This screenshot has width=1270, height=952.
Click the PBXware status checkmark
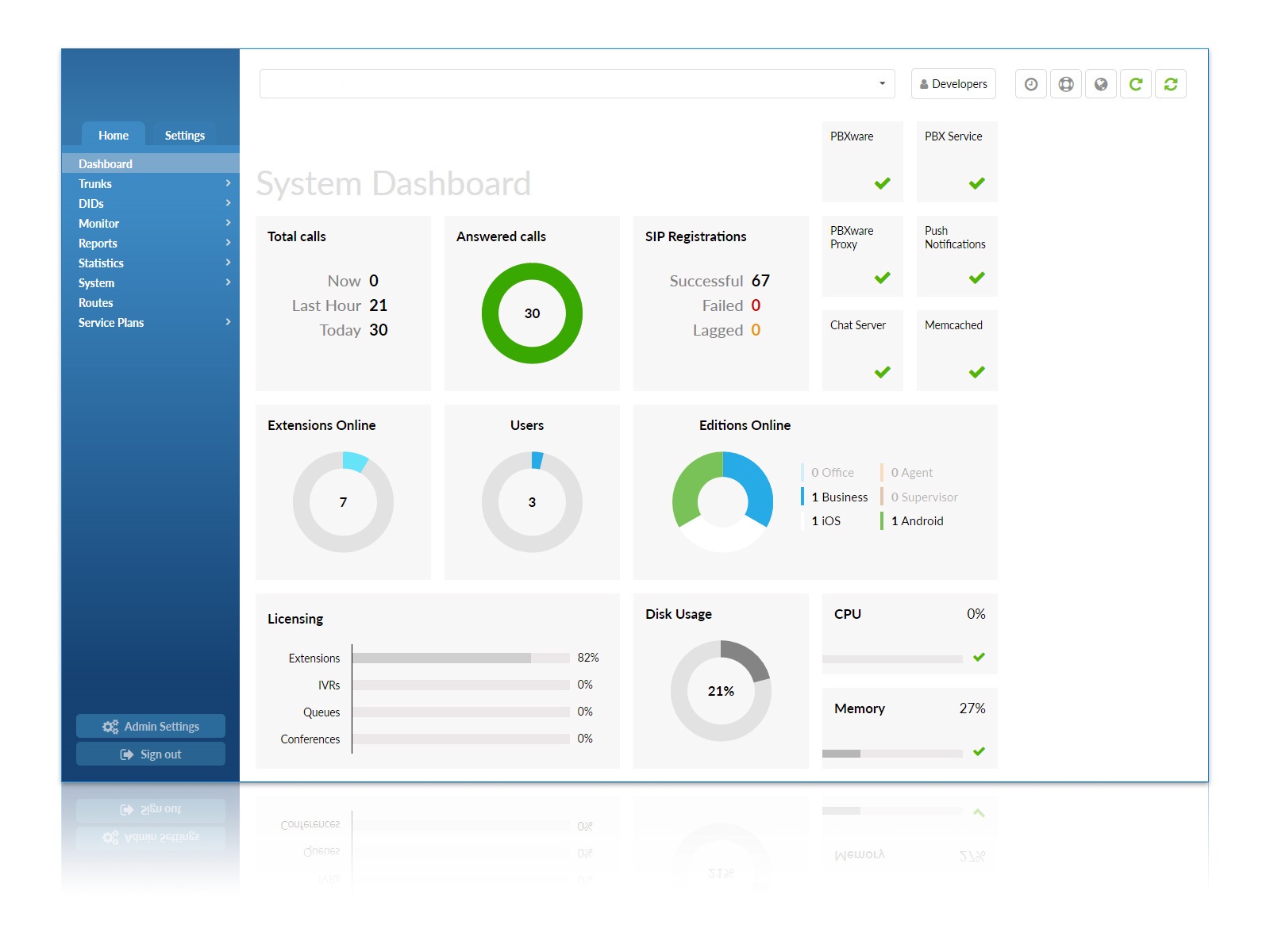point(882,183)
